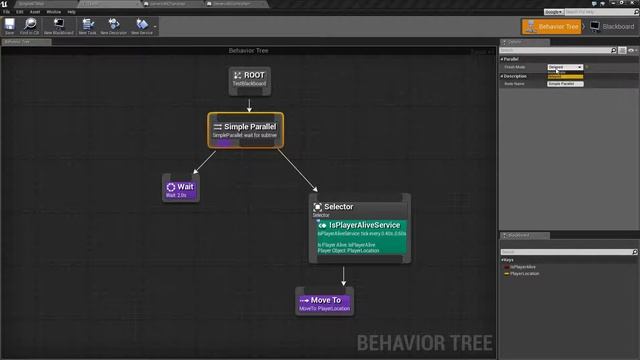
Task: Click the Simple Parallel node icon
Action: tap(218, 127)
